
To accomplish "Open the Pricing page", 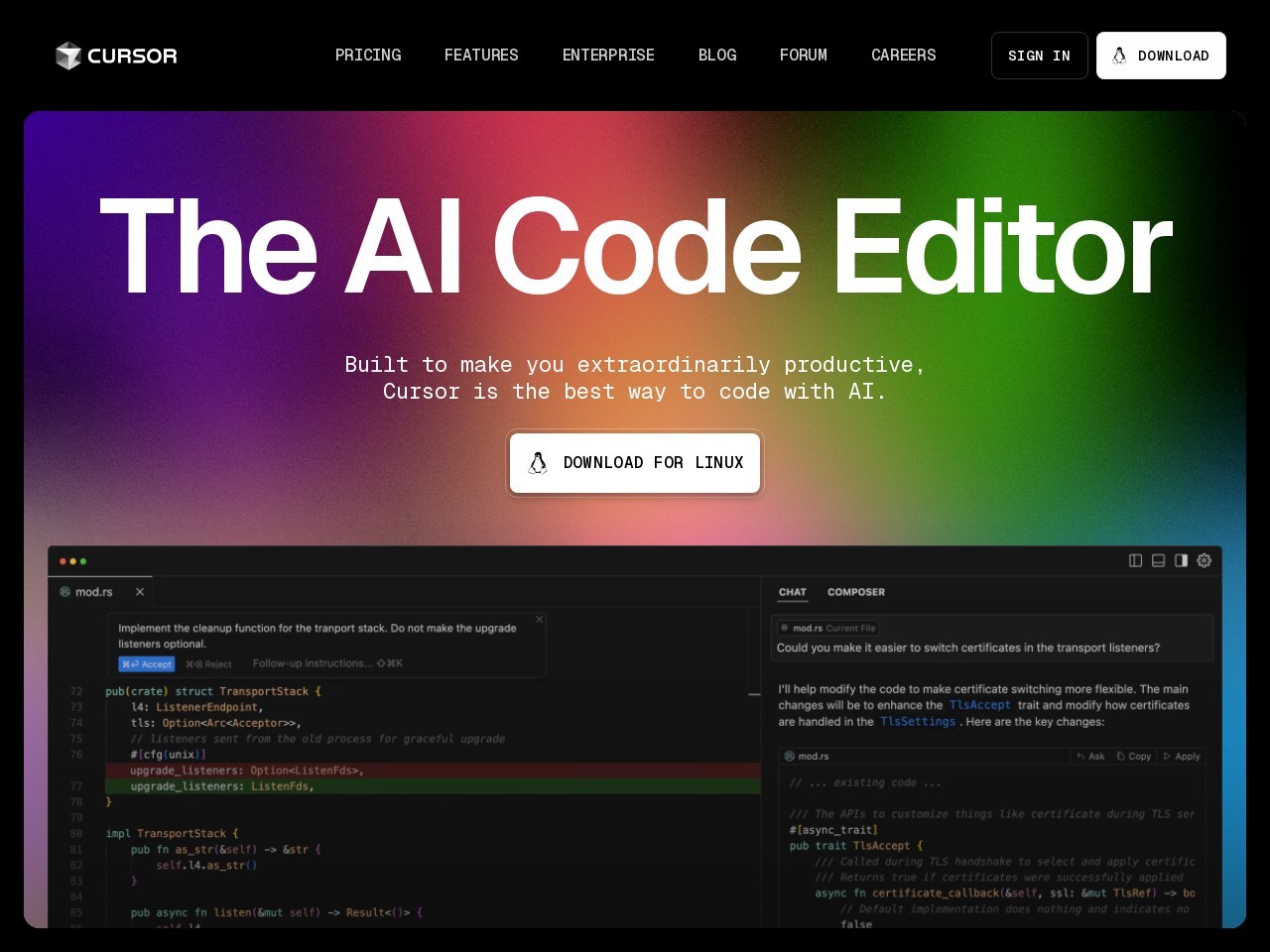I will point(368,56).
